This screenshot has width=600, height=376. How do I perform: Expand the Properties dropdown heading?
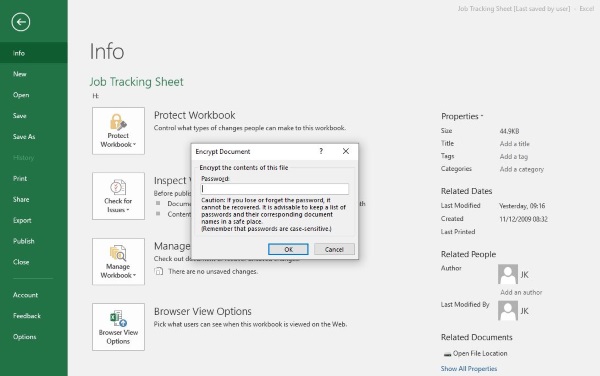pyautogui.click(x=462, y=116)
